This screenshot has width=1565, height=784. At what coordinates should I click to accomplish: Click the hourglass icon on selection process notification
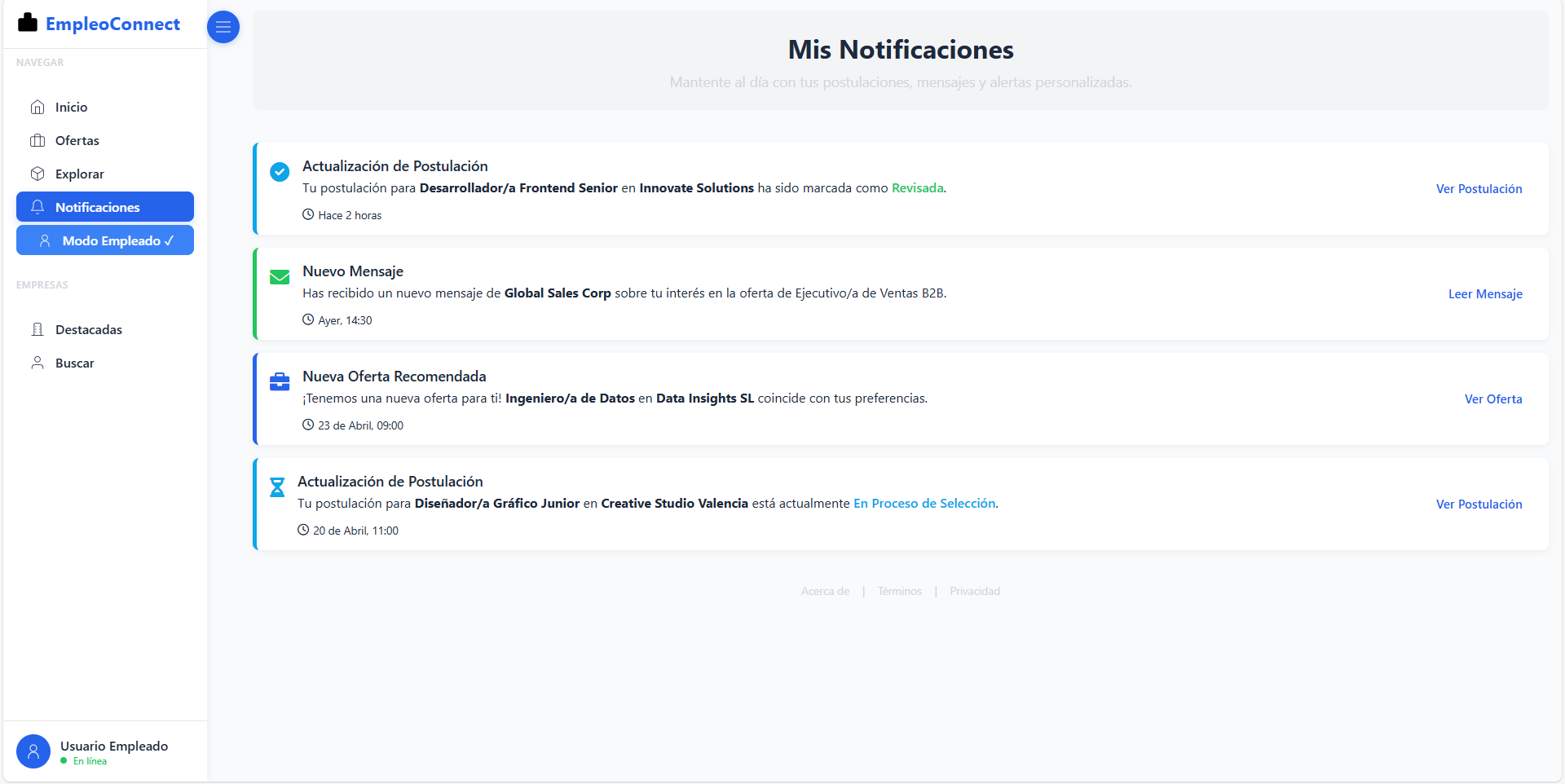click(x=277, y=487)
